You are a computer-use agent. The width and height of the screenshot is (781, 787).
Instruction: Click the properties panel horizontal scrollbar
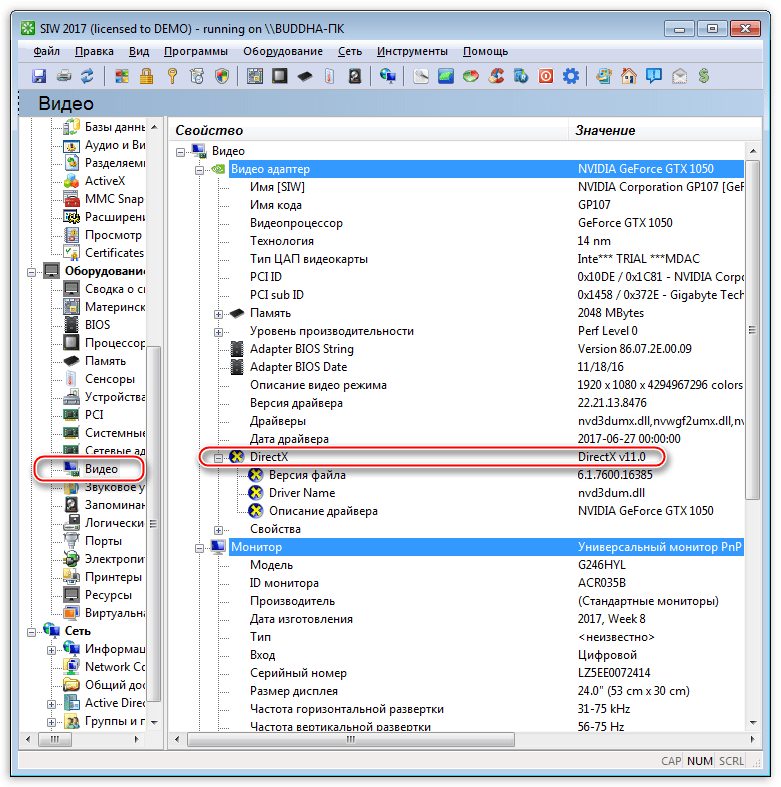(x=351, y=739)
